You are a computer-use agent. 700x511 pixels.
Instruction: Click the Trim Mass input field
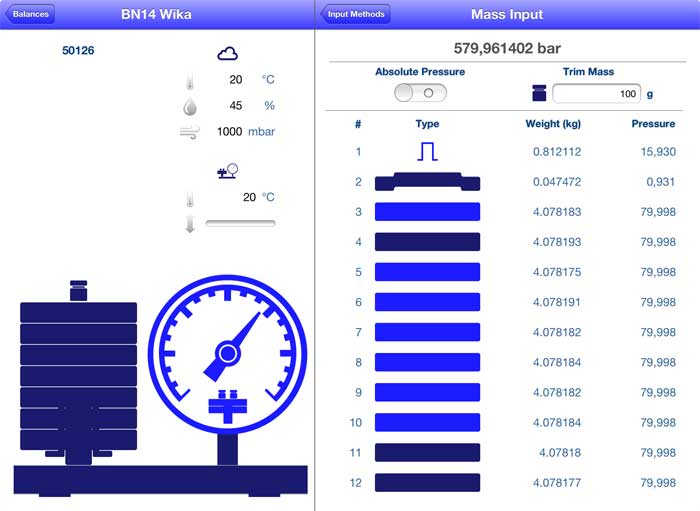[597, 94]
